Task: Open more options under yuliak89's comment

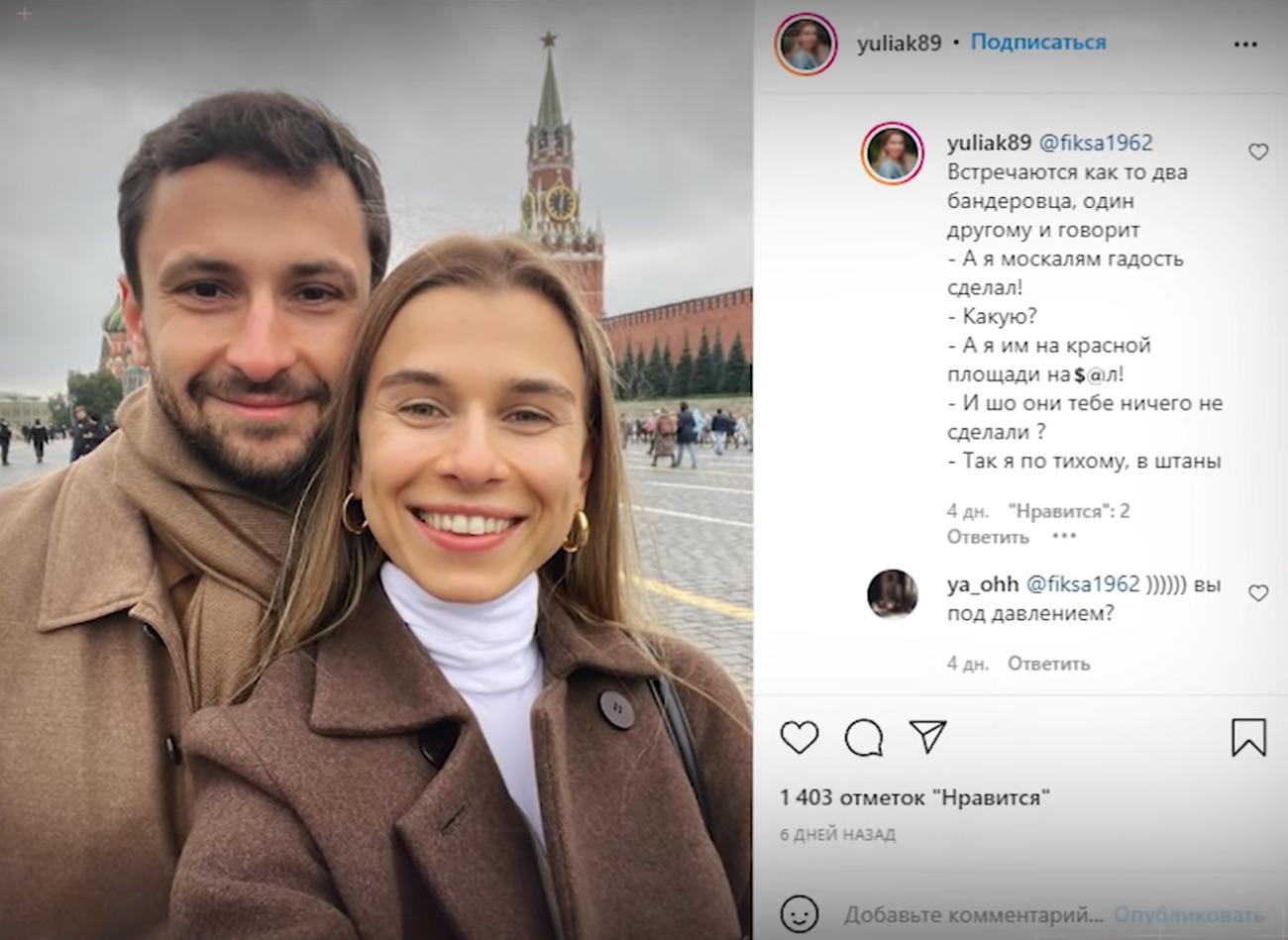Action: pyautogui.click(x=1064, y=536)
